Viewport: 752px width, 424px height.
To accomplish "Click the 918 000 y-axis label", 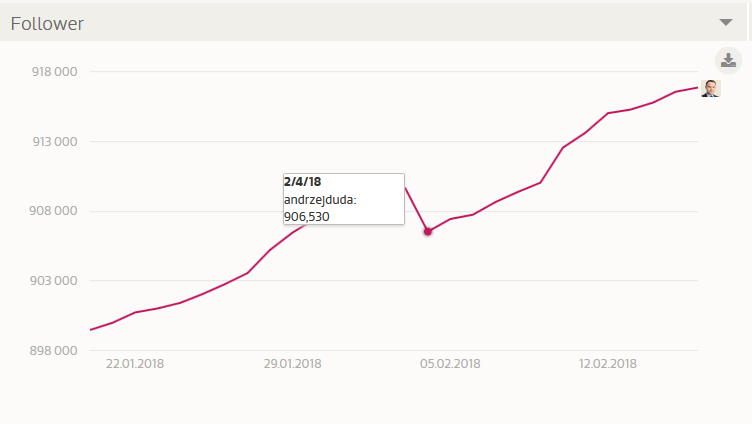I will [x=55, y=72].
